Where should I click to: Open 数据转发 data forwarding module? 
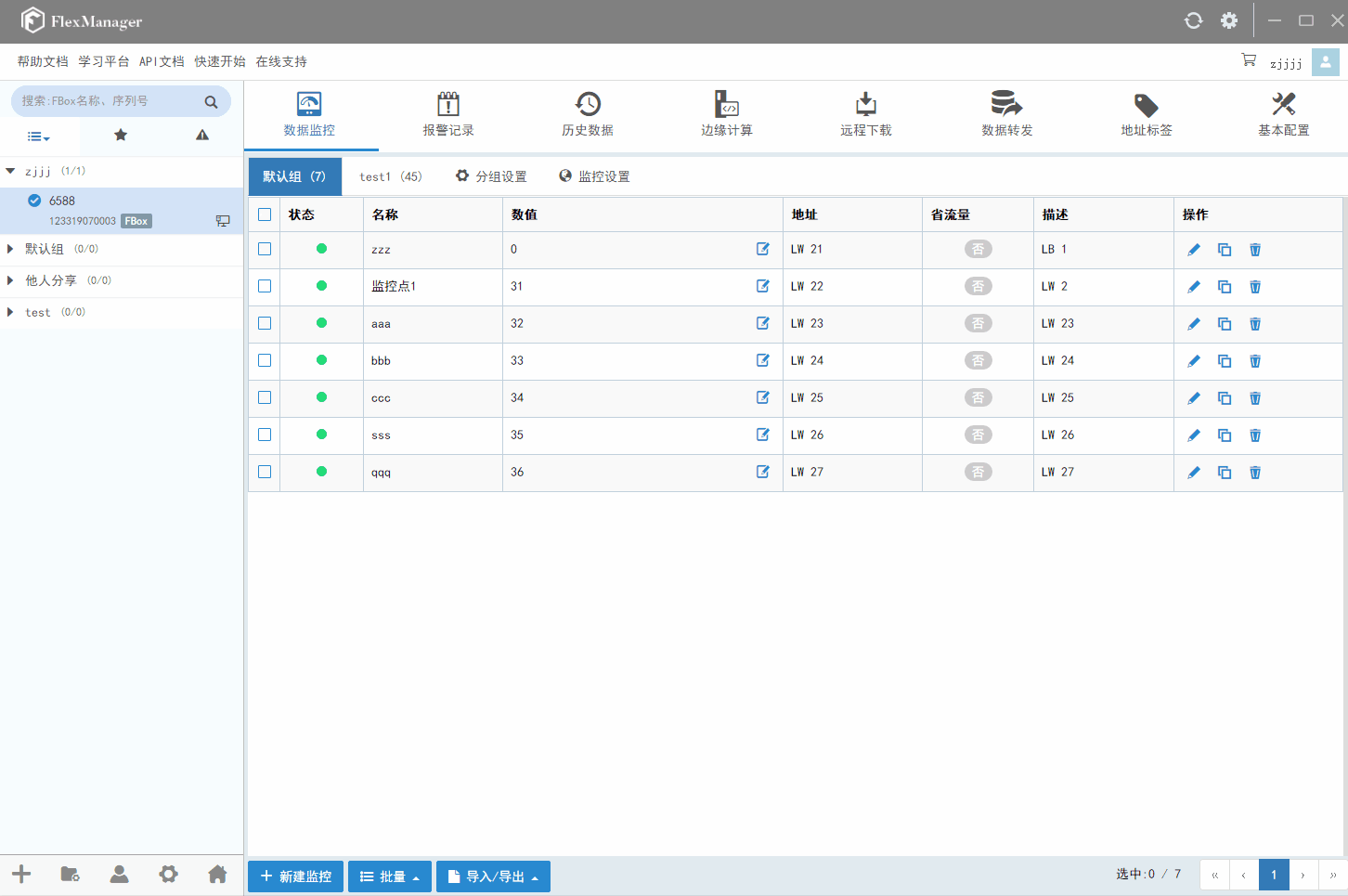tap(1007, 114)
